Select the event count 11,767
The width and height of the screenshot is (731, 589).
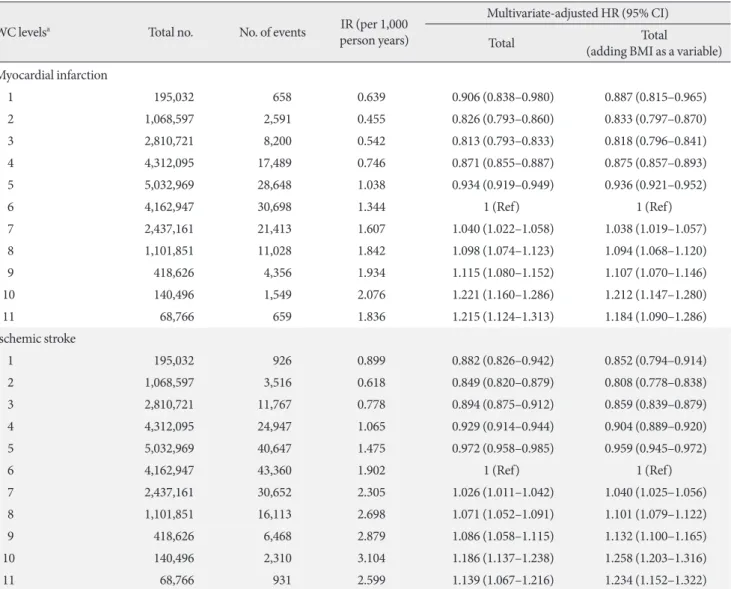click(275, 404)
